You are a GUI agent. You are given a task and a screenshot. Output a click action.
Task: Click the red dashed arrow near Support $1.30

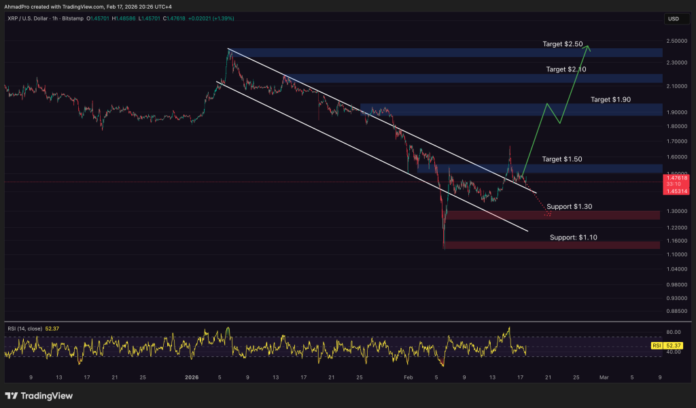pyautogui.click(x=543, y=207)
